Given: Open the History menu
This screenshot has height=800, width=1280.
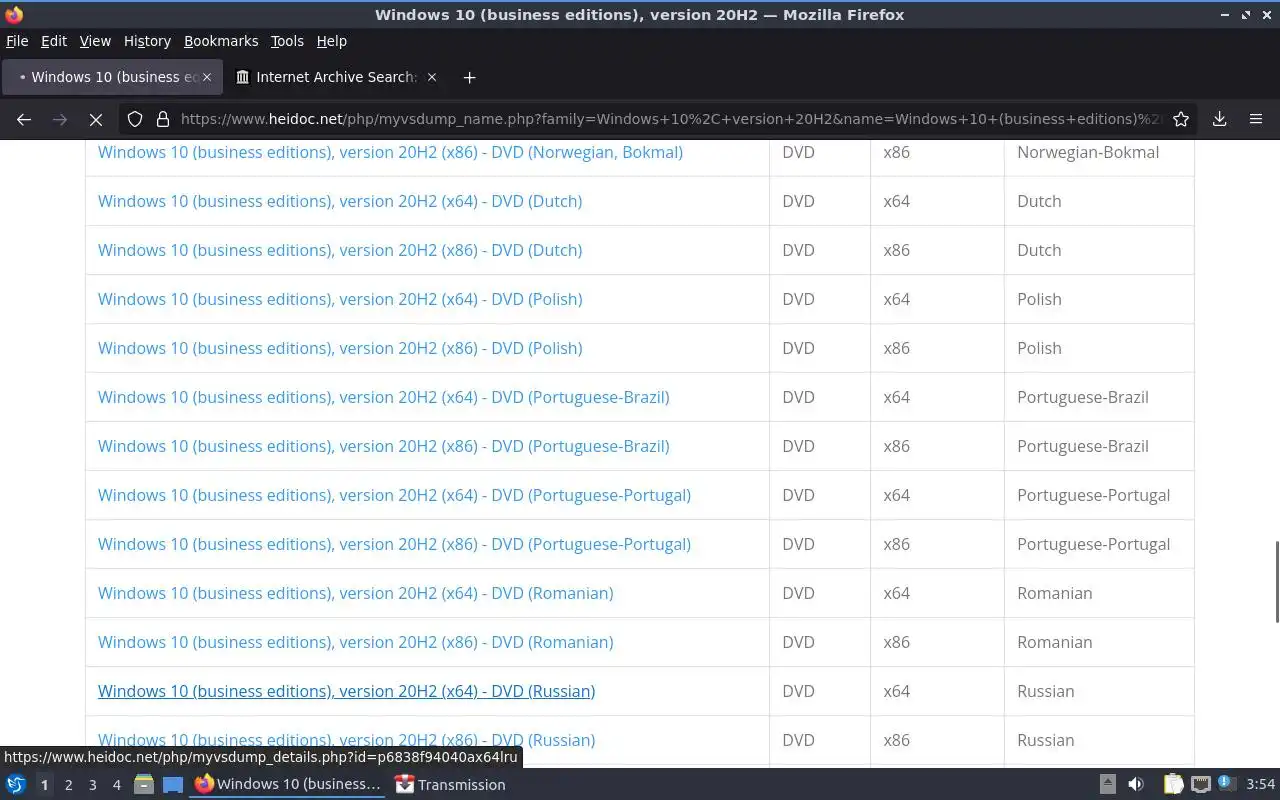Looking at the screenshot, I should pyautogui.click(x=147, y=41).
